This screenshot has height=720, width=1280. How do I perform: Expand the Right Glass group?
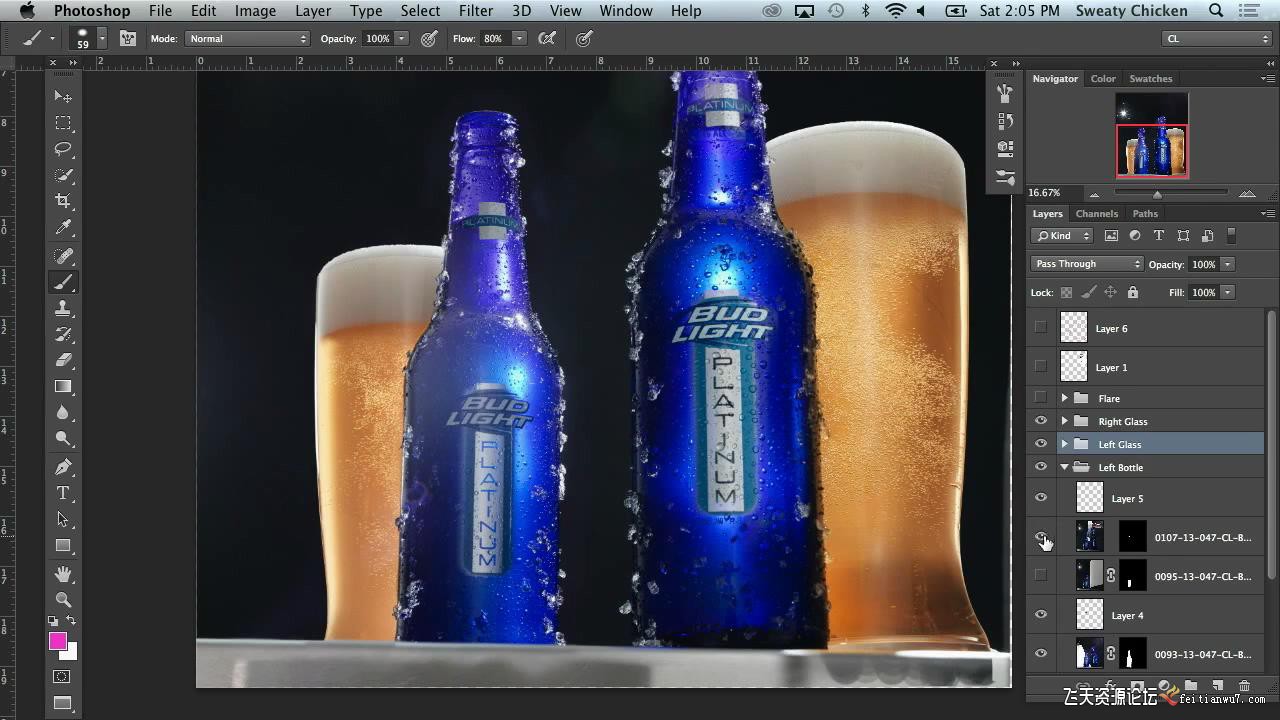pos(1065,421)
